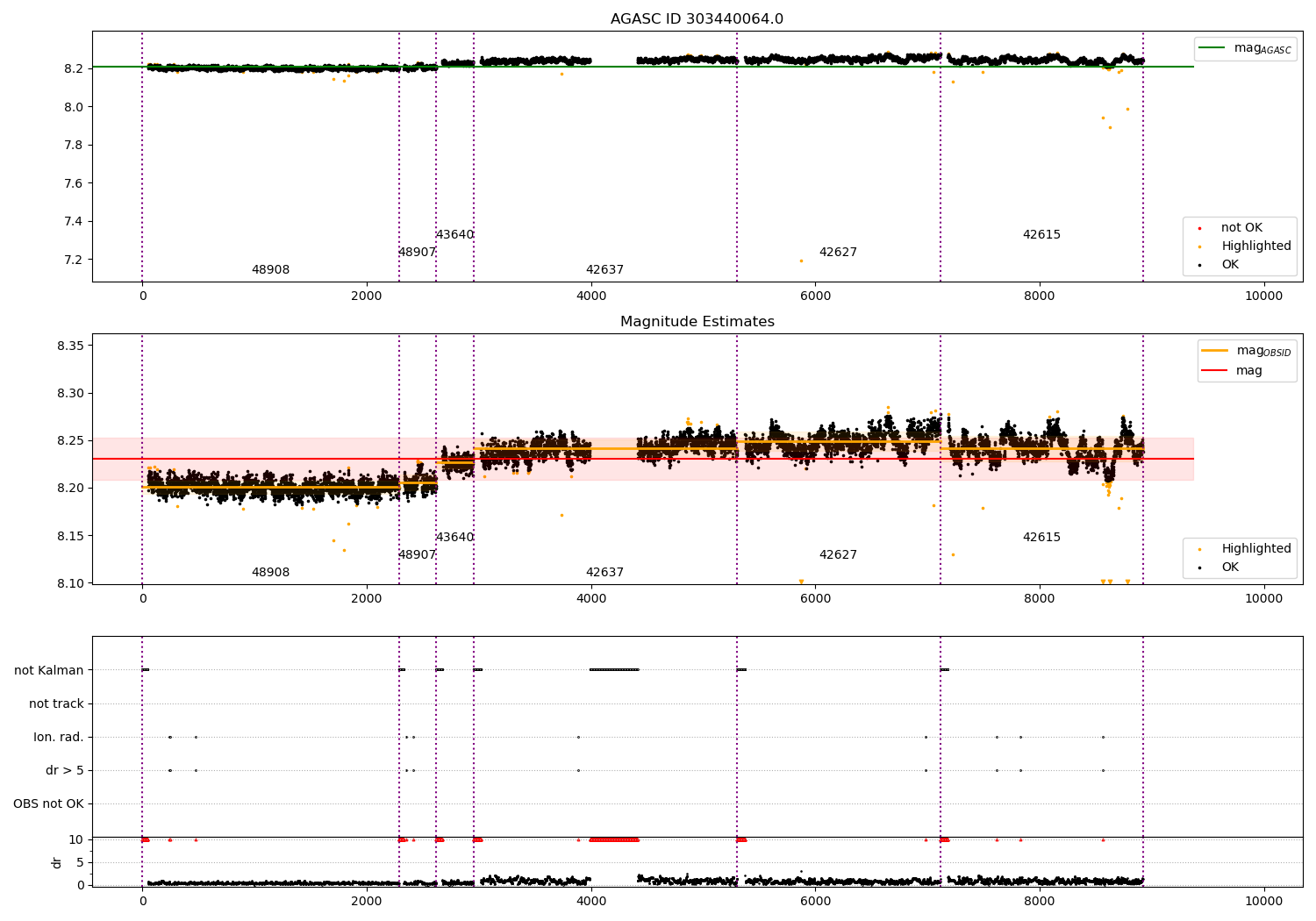Click obsid label 48908 in the top plot
1316x921 pixels.
(270, 270)
